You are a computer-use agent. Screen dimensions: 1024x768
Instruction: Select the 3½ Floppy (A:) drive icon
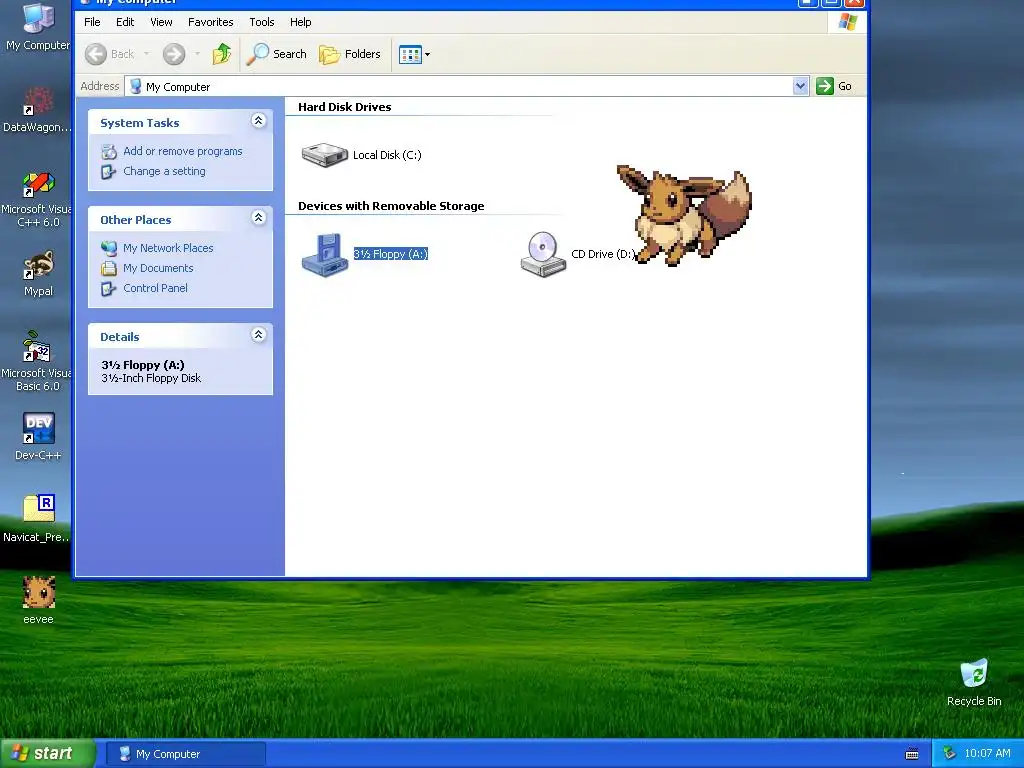pos(325,255)
